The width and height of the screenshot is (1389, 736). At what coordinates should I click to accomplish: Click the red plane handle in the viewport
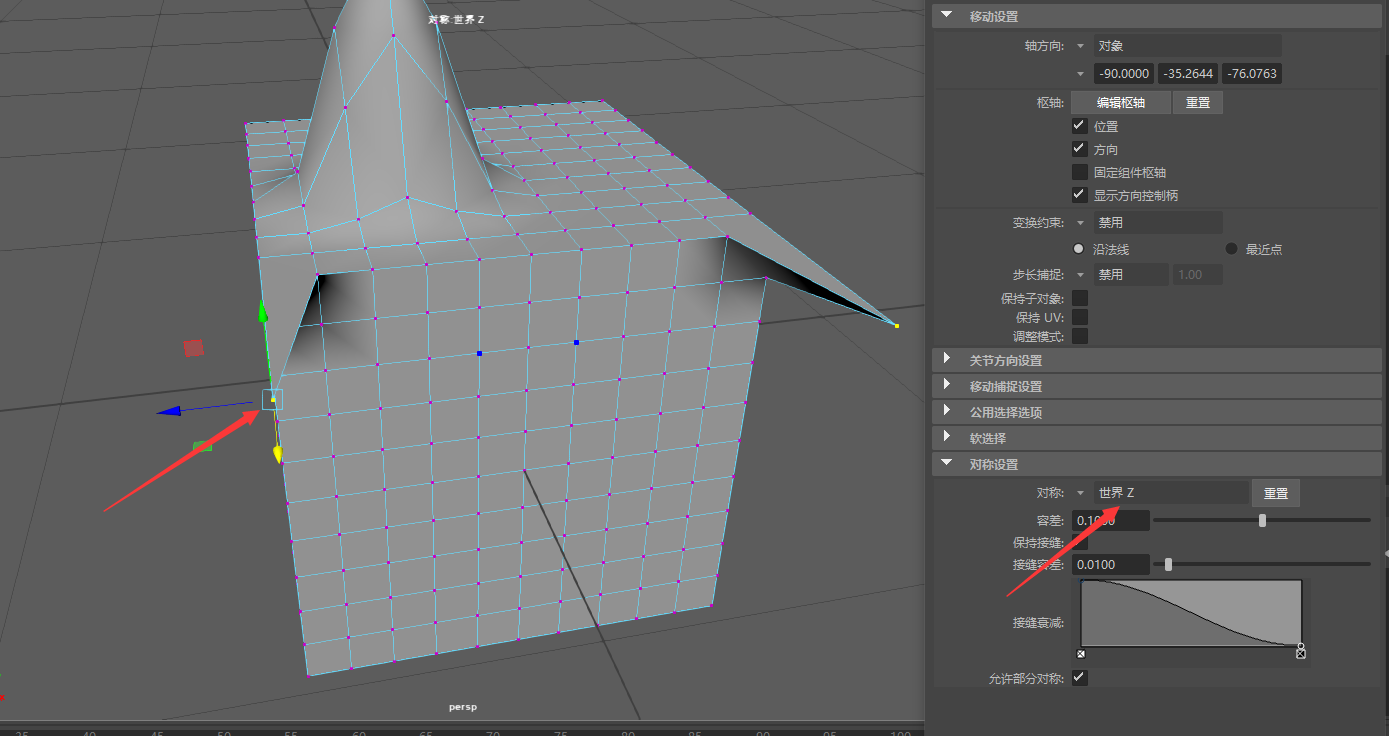[x=194, y=347]
